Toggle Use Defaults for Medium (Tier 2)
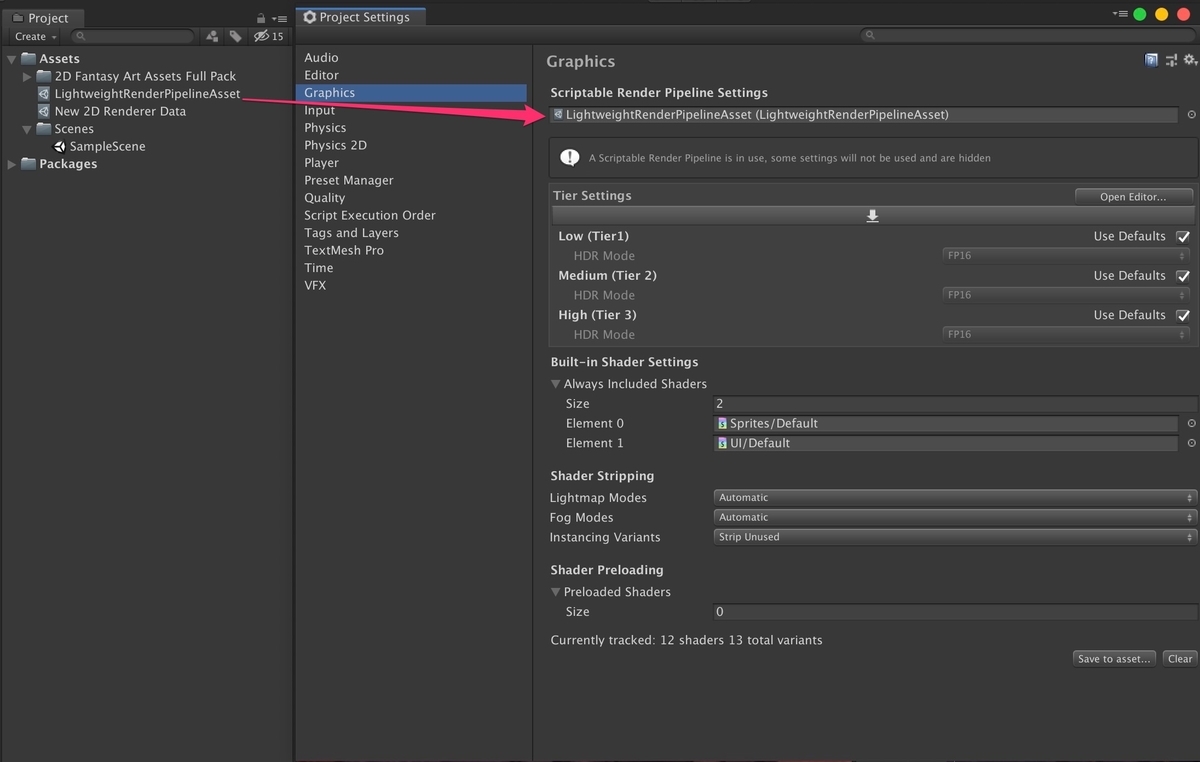Screen dimensions: 1200x762 (x=1183, y=276)
